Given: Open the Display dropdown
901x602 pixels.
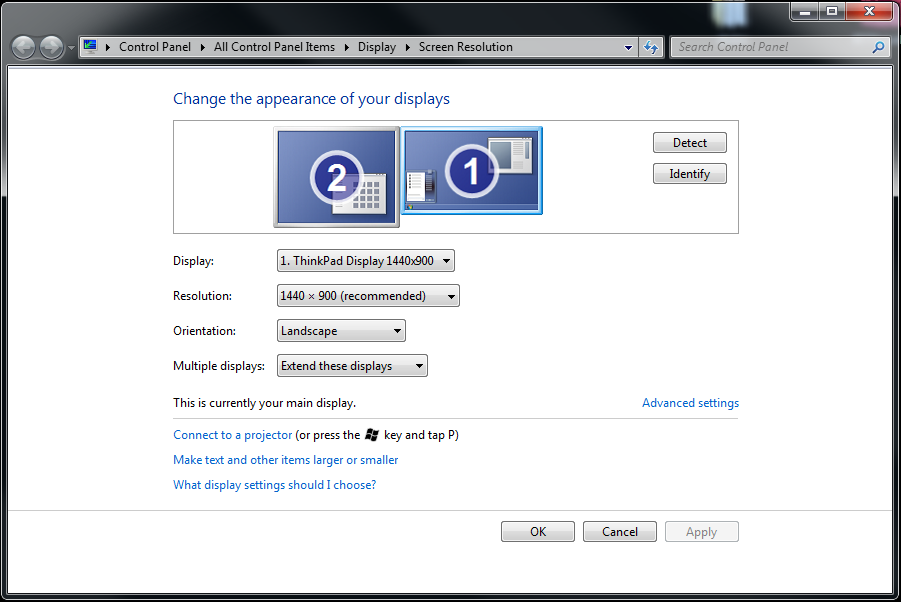Looking at the screenshot, I should coord(365,261).
